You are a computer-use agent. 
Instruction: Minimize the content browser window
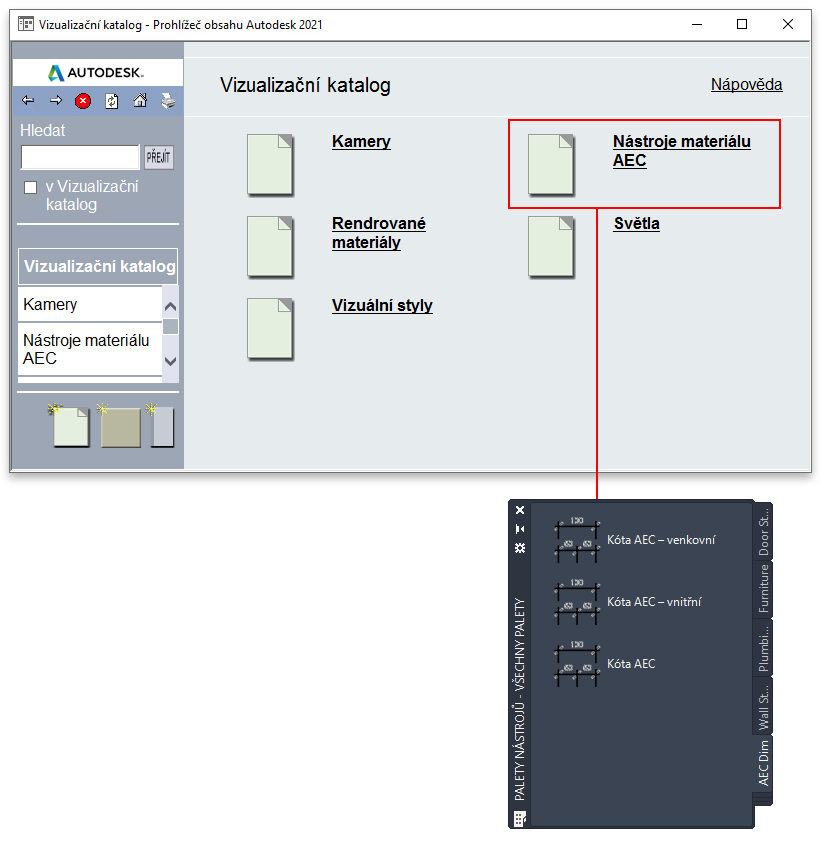(697, 24)
